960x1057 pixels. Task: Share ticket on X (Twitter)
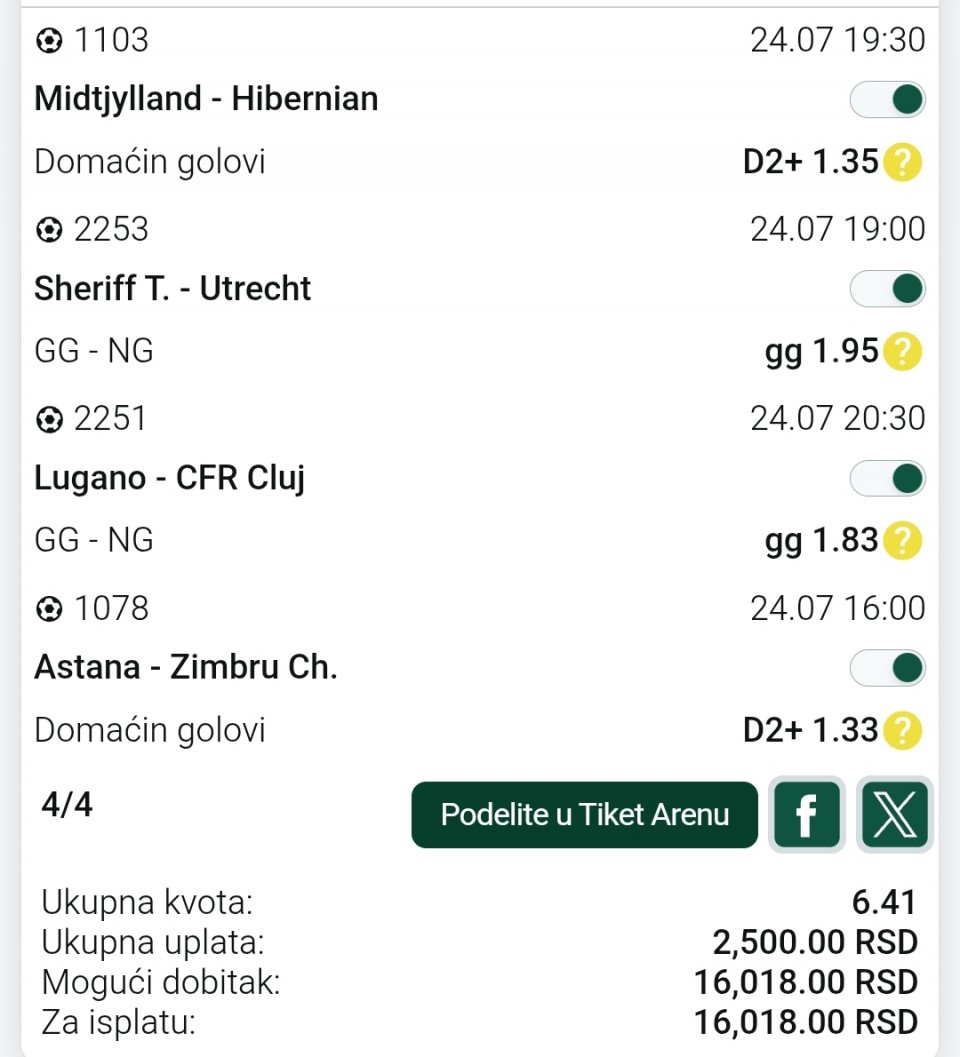(x=895, y=814)
